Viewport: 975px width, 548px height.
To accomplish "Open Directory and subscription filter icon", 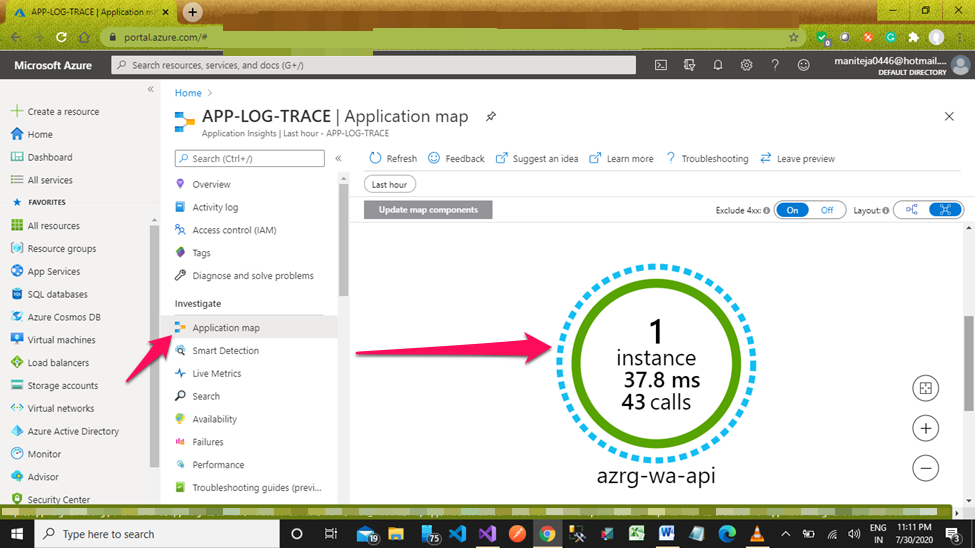I will (689, 65).
